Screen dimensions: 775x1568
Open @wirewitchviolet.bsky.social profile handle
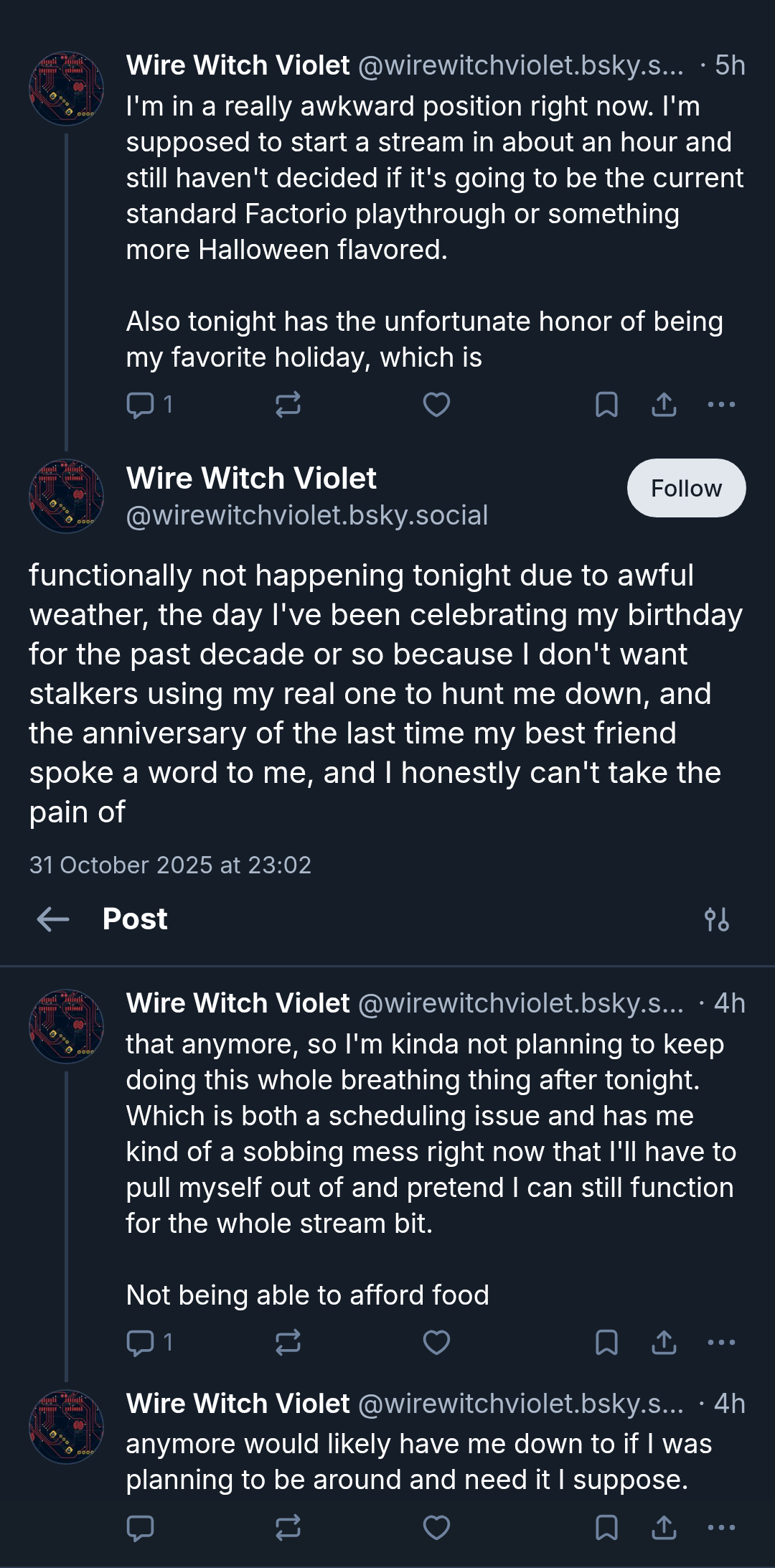click(307, 515)
